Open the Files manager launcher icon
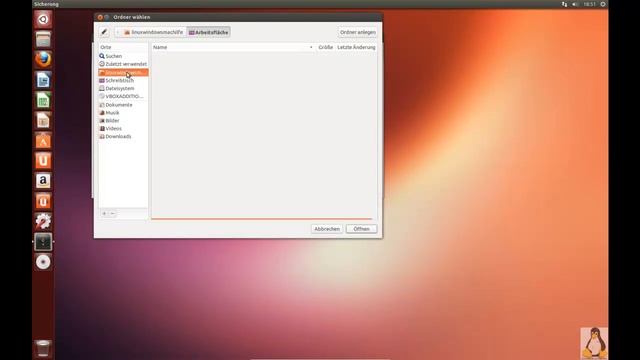Screen dimensions: 640x360 (43, 40)
